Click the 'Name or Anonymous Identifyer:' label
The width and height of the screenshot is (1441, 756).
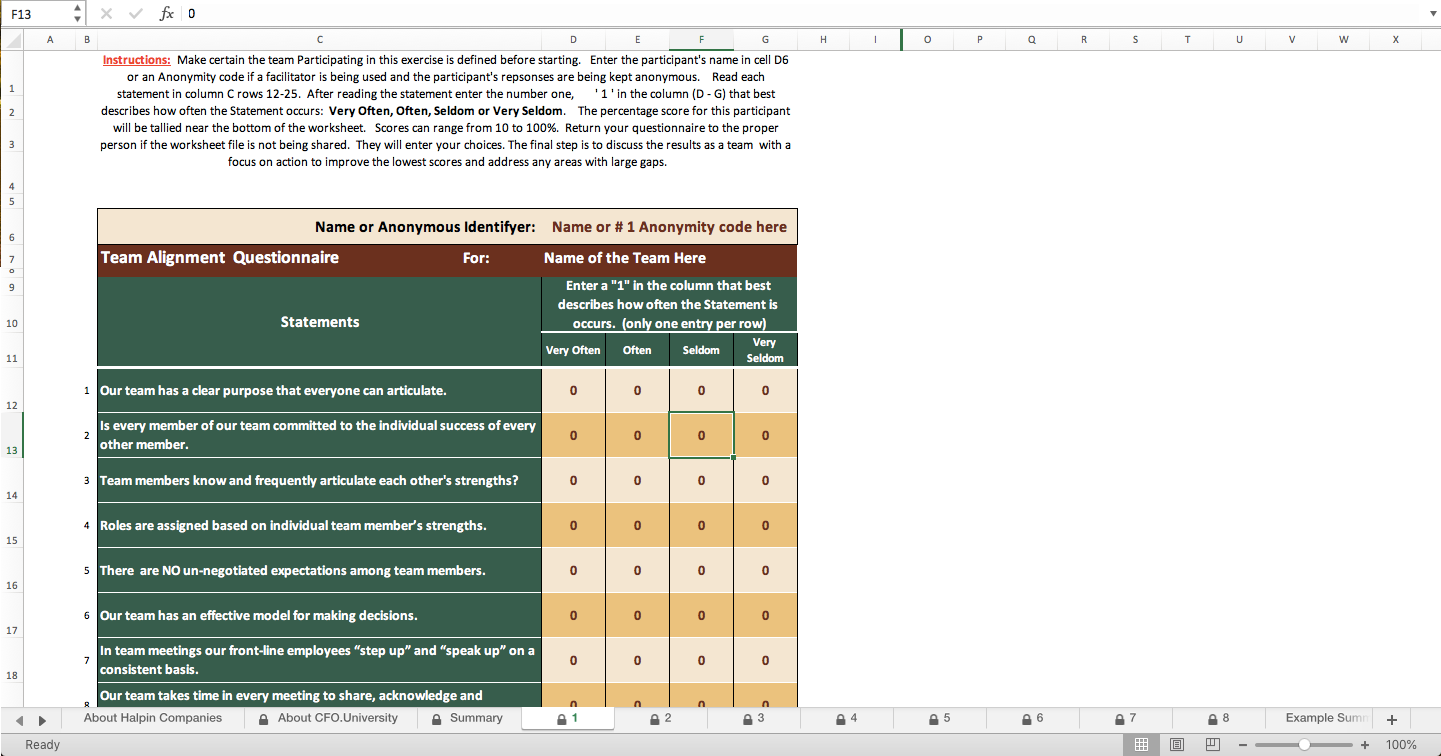pyautogui.click(x=424, y=227)
